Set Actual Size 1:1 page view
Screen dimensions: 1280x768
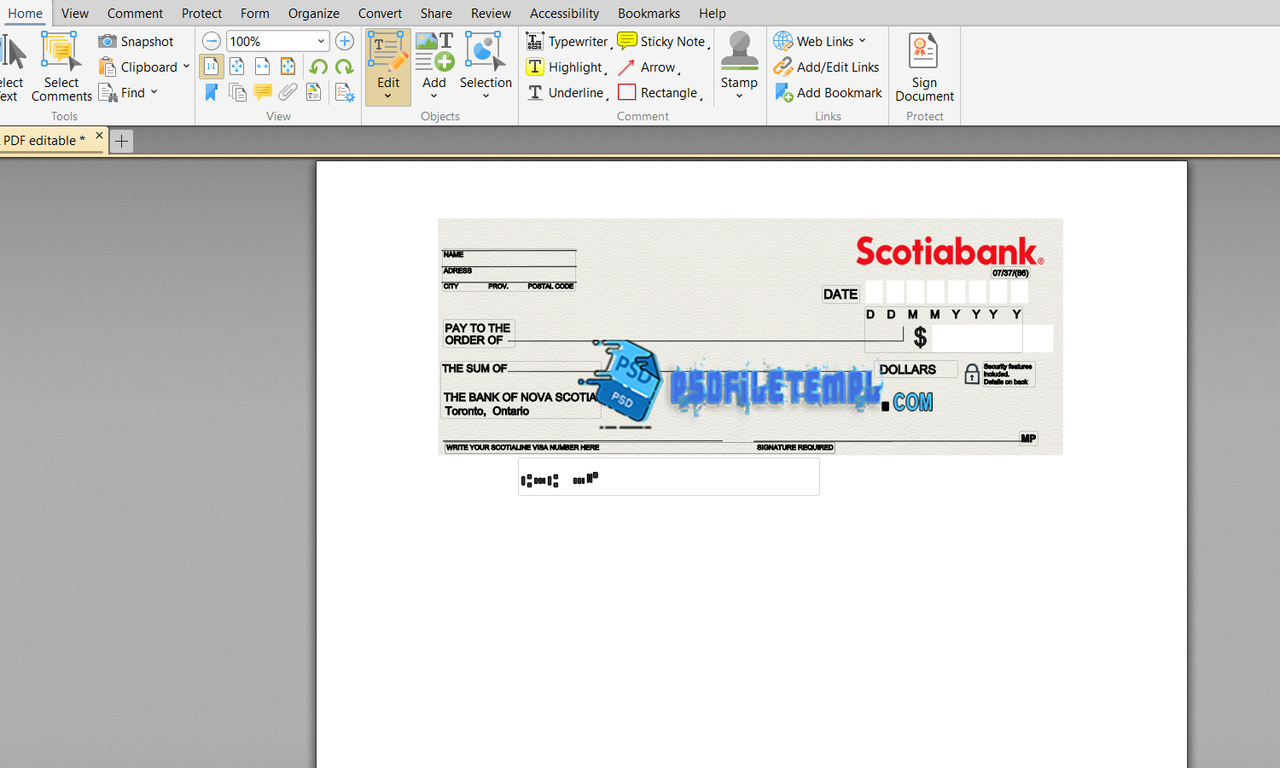coord(211,67)
